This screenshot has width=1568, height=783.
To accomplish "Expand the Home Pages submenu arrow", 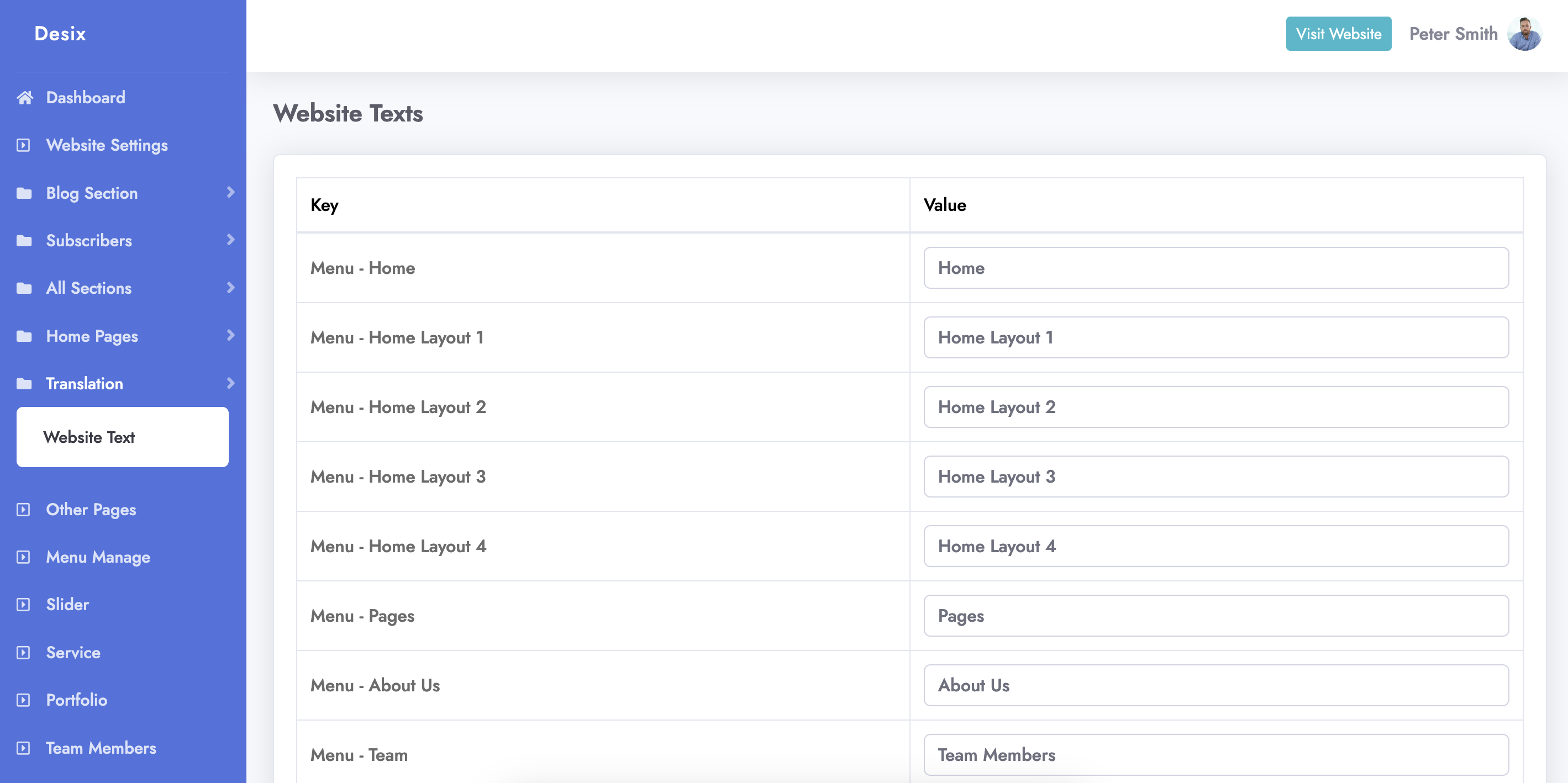I will [x=230, y=335].
